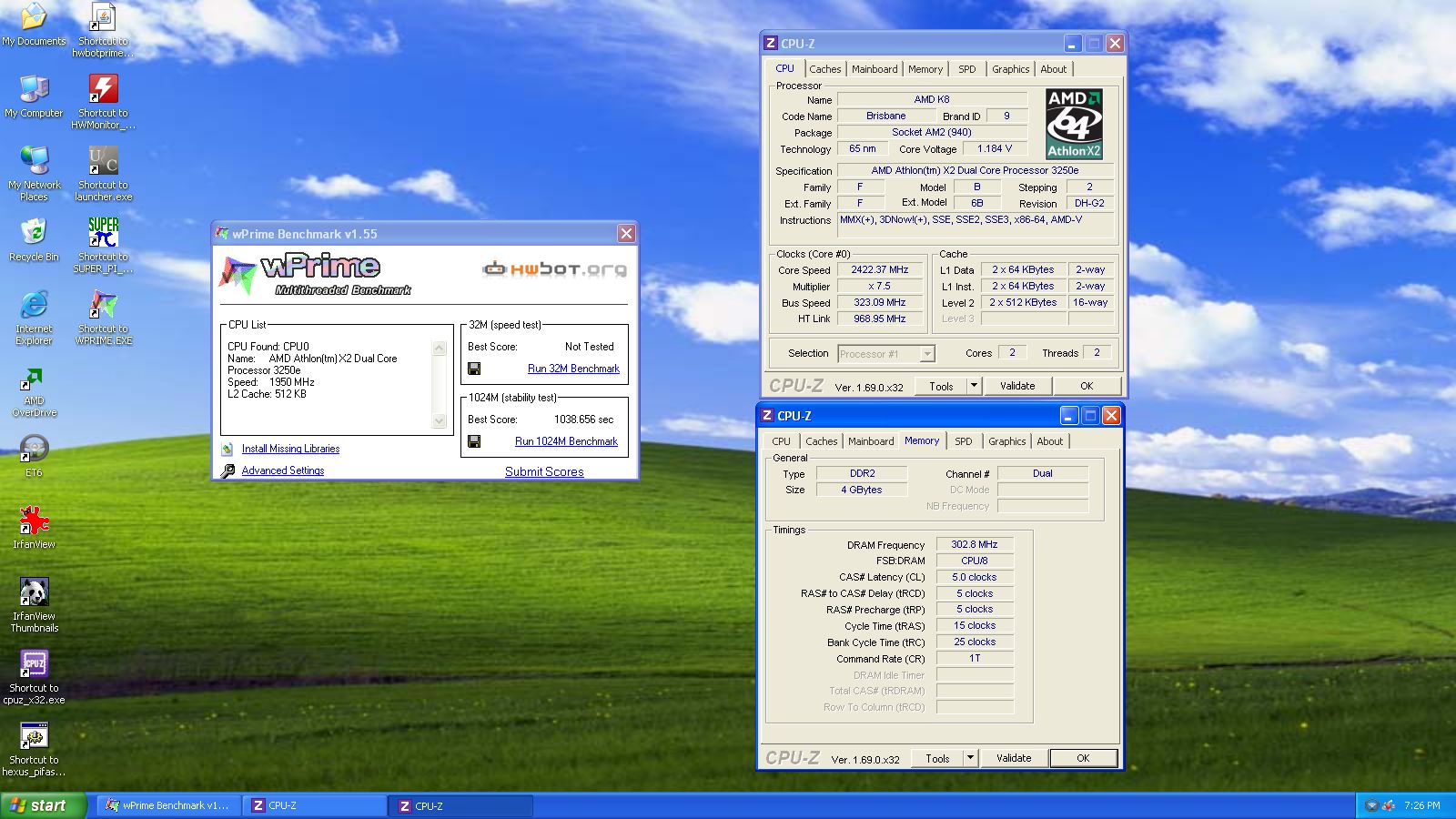
Task: Click the Core Speed 2422.37 MHz value
Action: [x=880, y=270]
